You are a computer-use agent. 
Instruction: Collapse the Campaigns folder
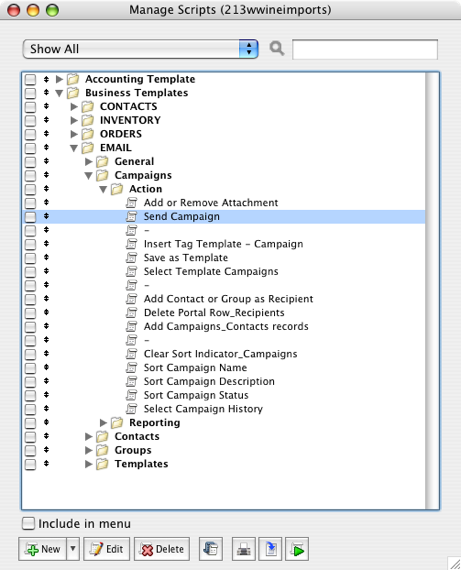pos(88,176)
